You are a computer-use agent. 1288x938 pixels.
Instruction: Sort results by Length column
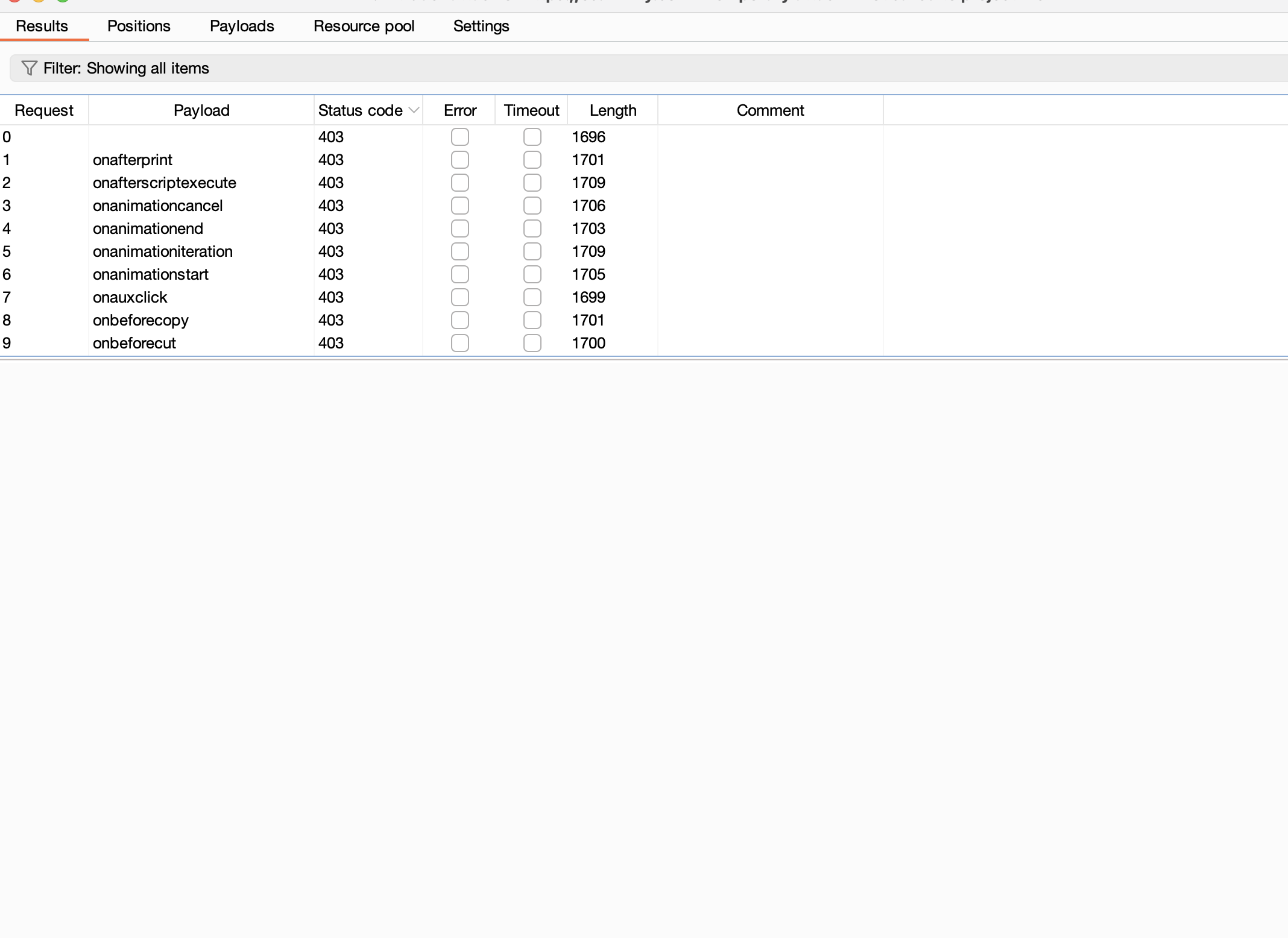(613, 110)
